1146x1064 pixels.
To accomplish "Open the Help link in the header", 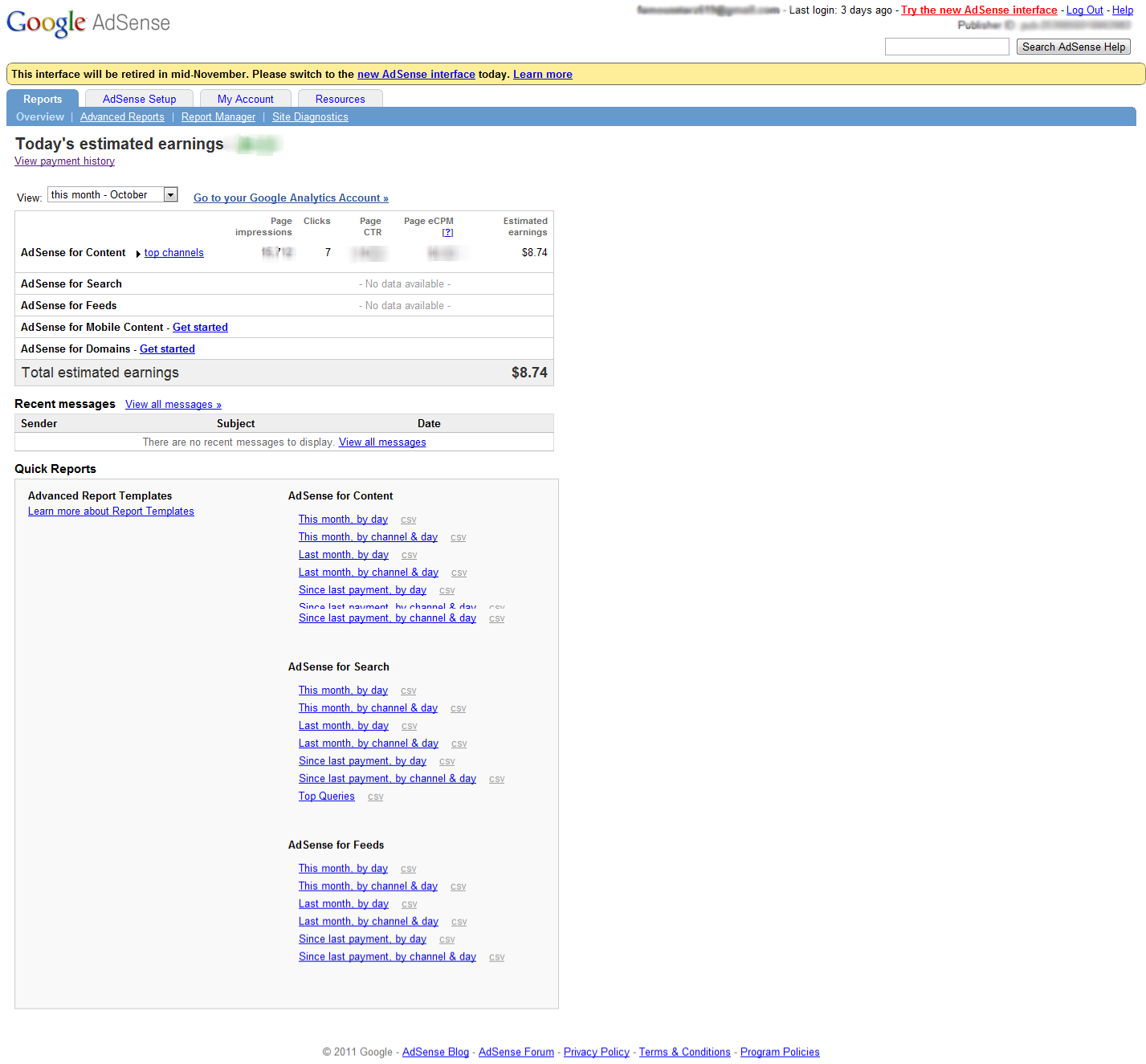I will pos(1123,10).
